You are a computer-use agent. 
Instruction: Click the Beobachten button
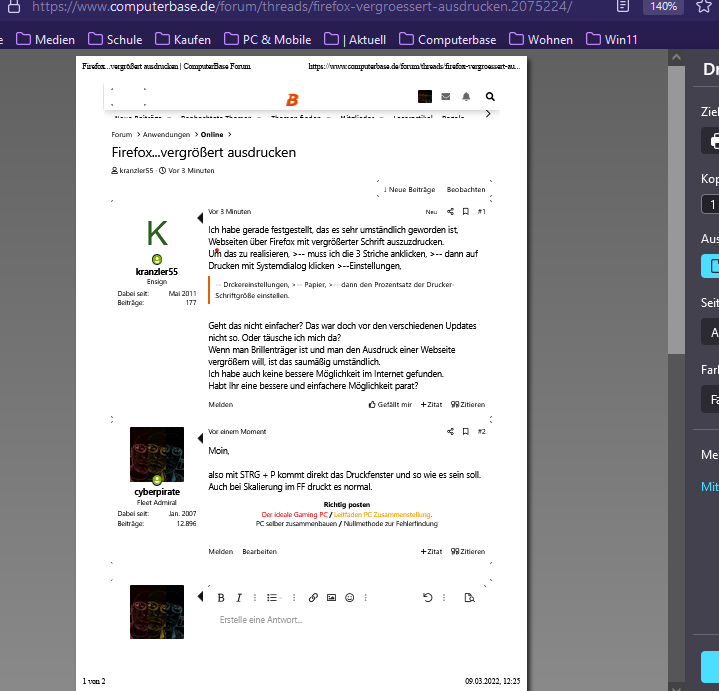466,189
